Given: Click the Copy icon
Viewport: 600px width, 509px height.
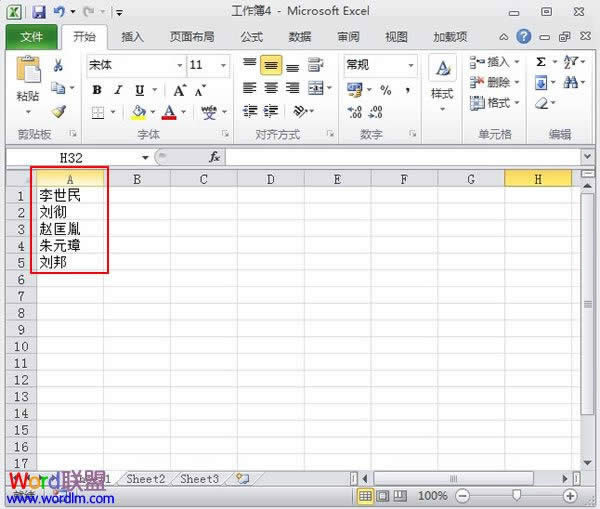Looking at the screenshot, I should coord(58,88).
